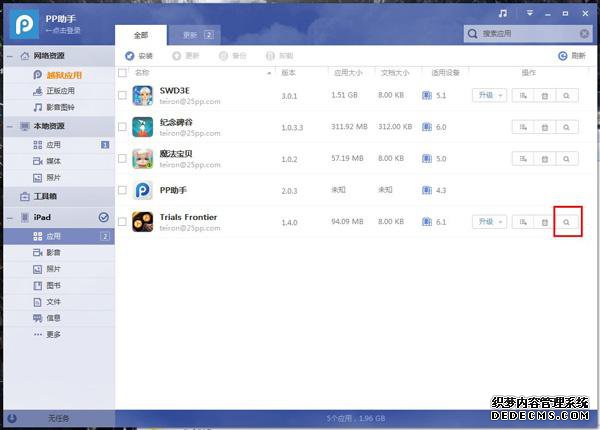The width and height of the screenshot is (600, 430).
Task: Tick the checkbox for SWD3E
Action: coord(122,95)
